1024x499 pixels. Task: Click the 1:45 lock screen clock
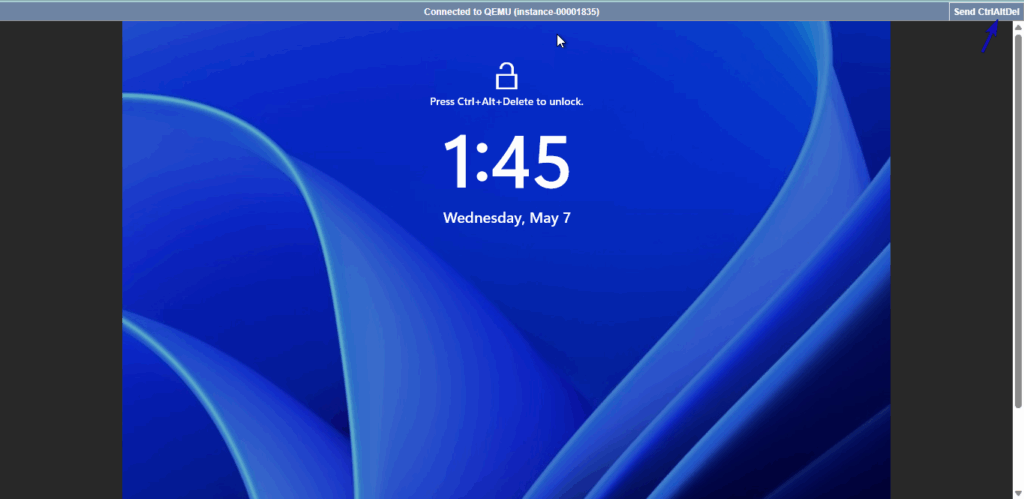point(506,163)
